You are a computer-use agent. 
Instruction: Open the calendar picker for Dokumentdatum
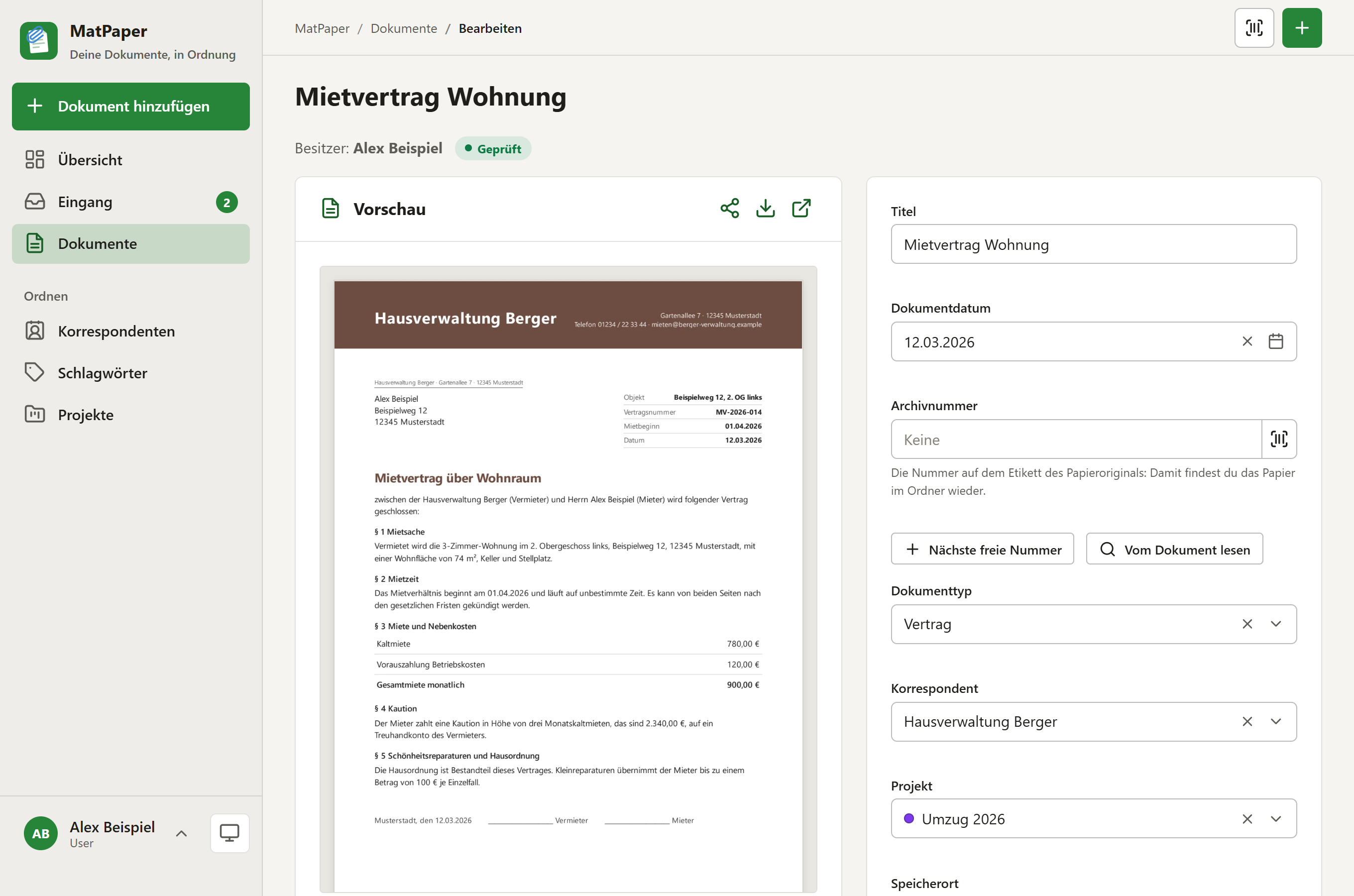pyautogui.click(x=1276, y=341)
